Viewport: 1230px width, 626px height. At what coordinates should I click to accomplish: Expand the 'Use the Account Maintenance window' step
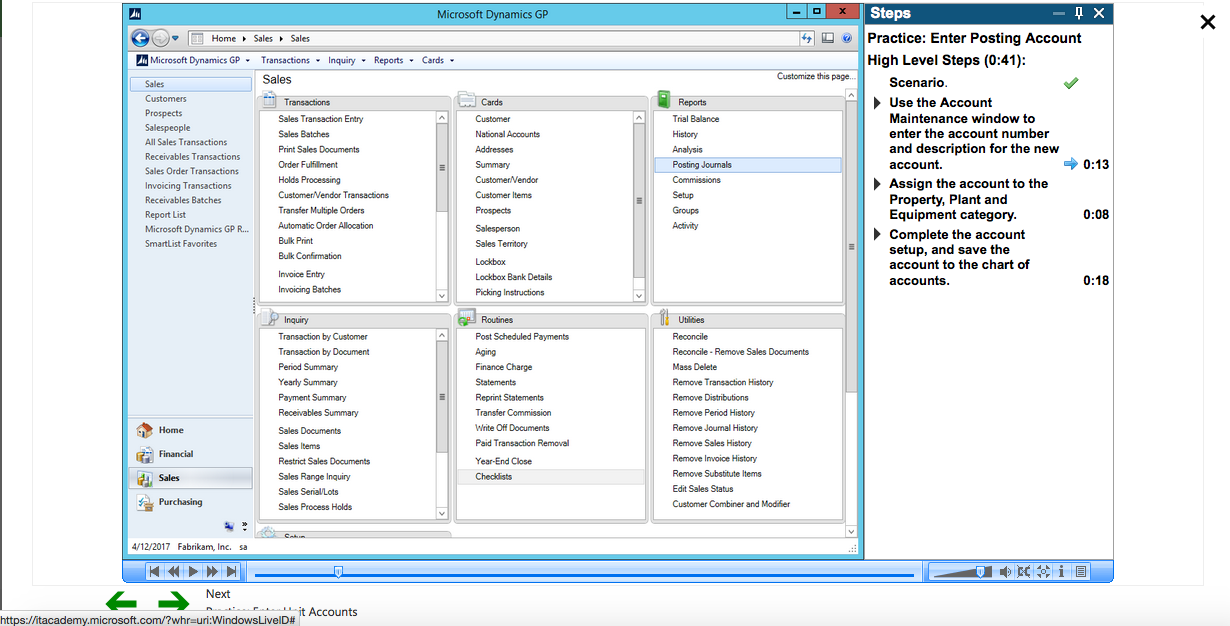point(878,103)
